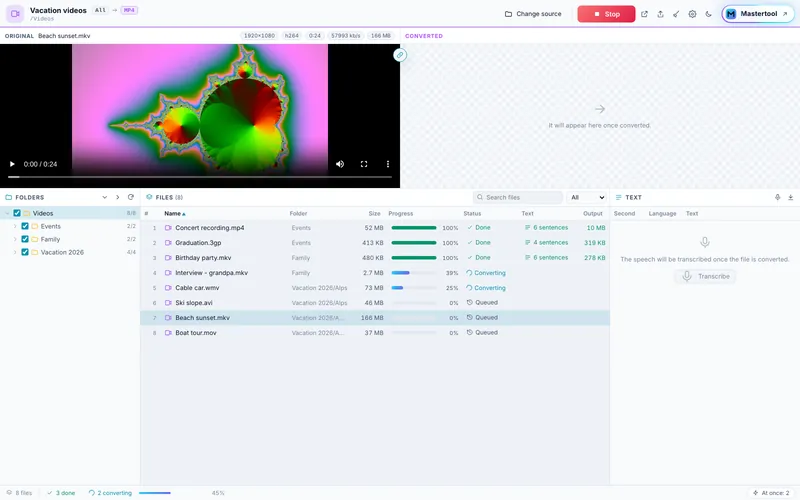Click the expand-all chevron down in the Folders header

[x=105, y=197]
